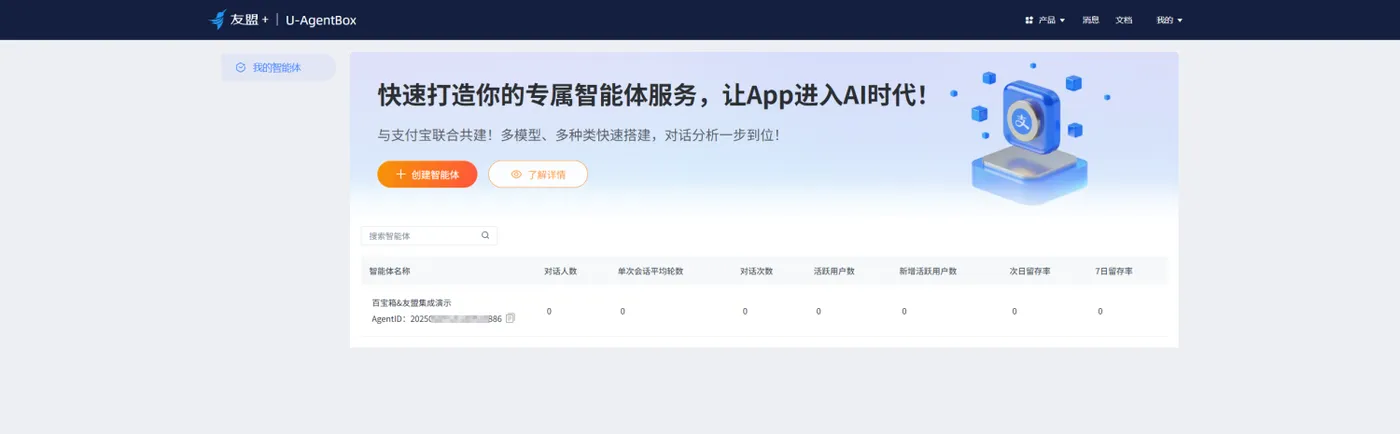Click the 新增活跃用户数 column header

pos(928,271)
